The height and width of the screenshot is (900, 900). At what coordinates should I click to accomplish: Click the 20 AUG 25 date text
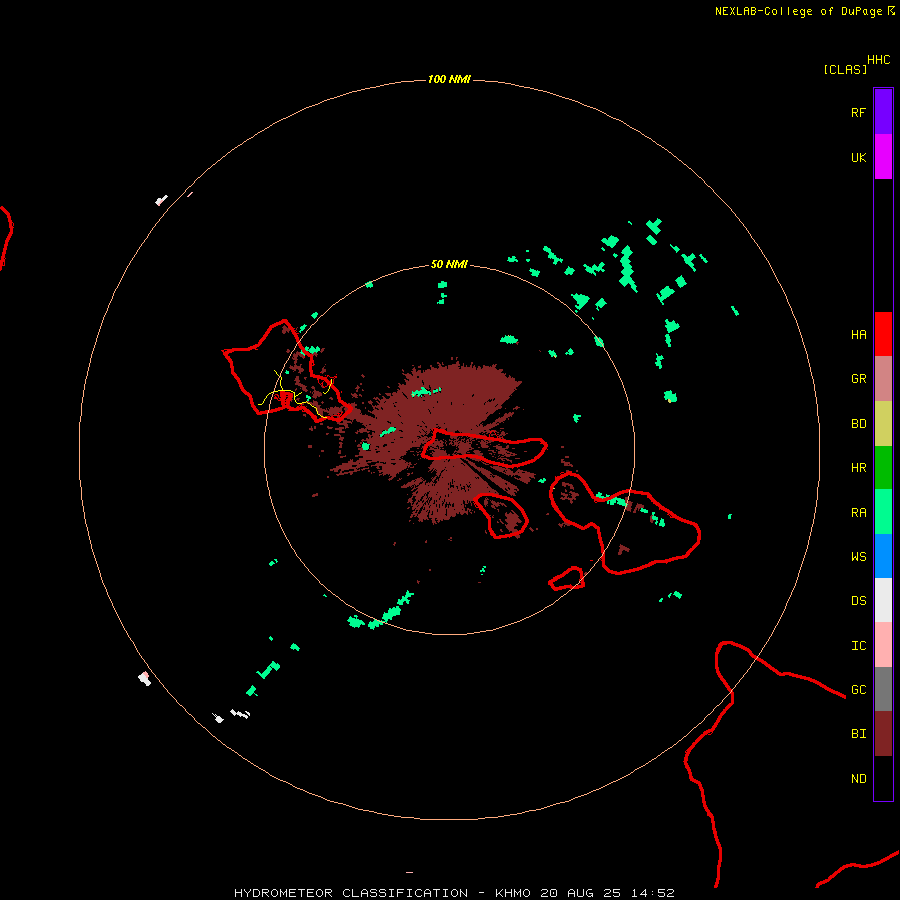582,893
